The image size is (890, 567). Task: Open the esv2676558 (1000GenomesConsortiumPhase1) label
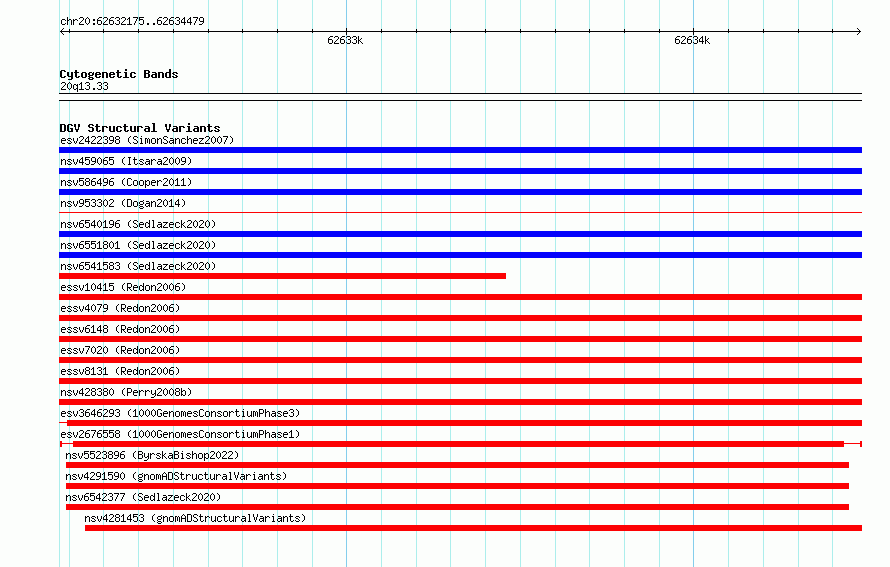tap(180, 434)
